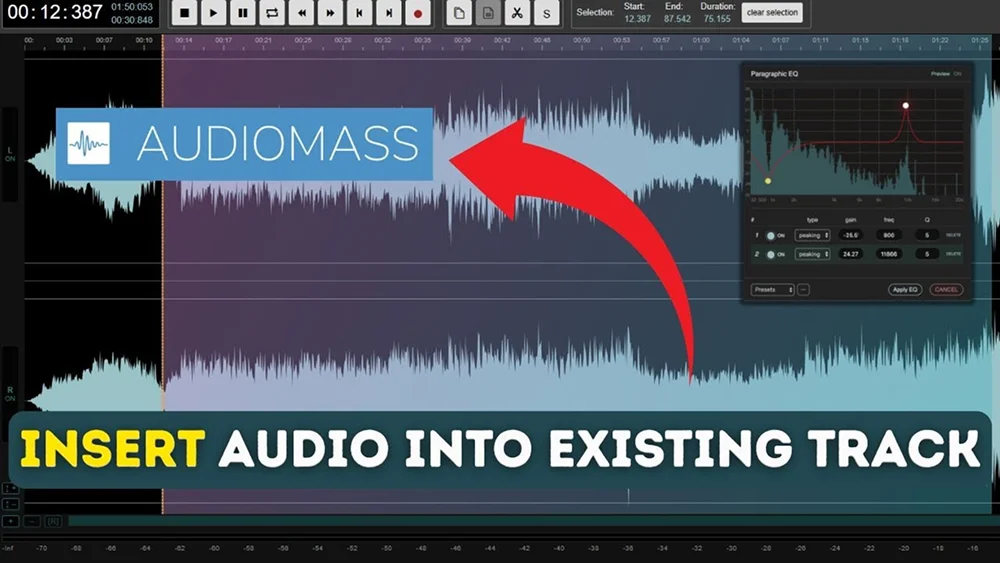
Task: Click the paste icon in the toolbar
Action: pyautogui.click(x=489, y=13)
